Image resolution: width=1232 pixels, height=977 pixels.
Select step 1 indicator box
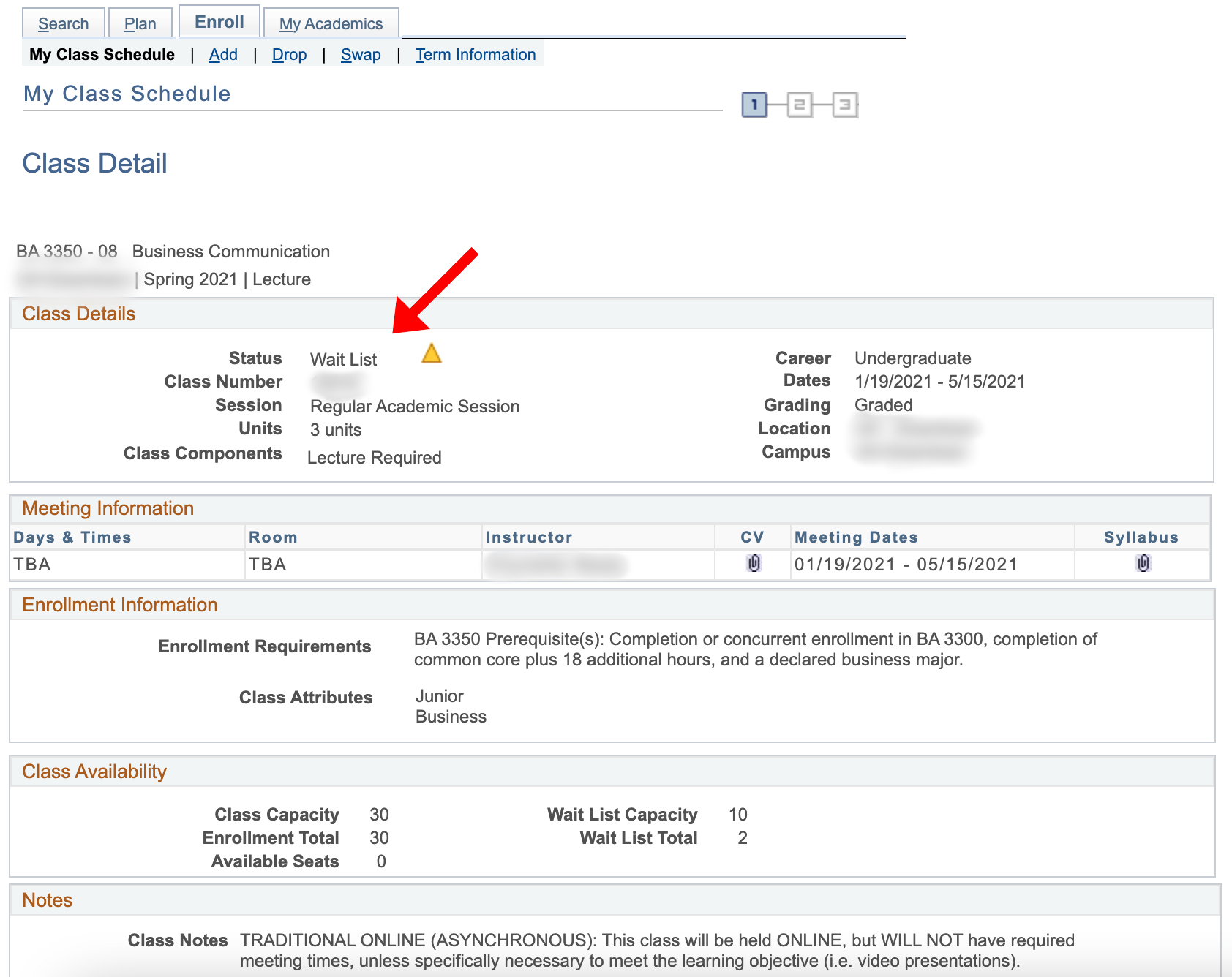coord(754,105)
